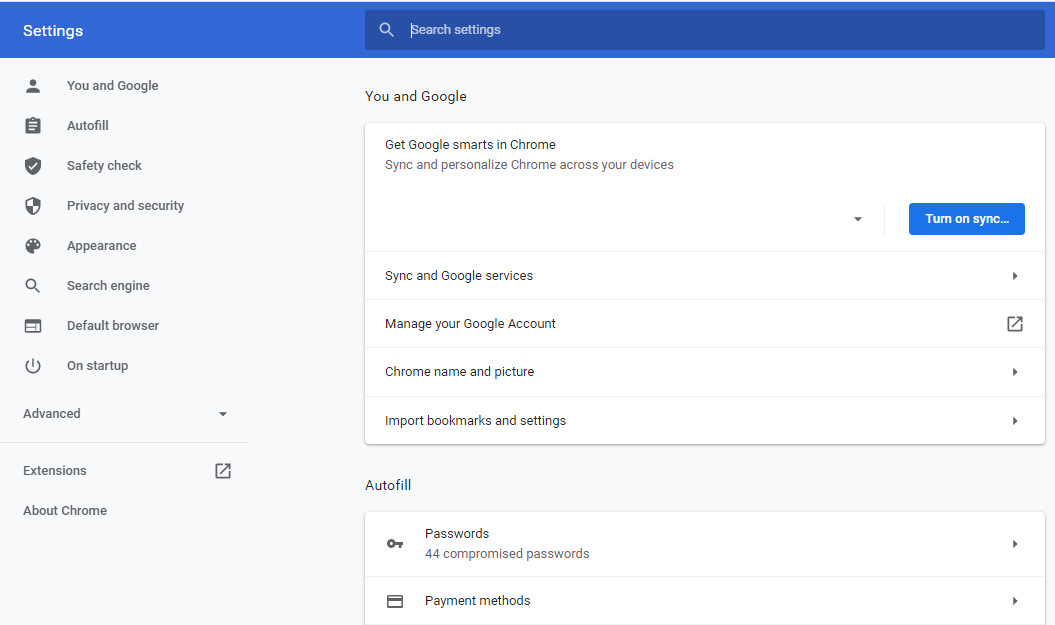Image resolution: width=1055 pixels, height=625 pixels.
Task: Open Chrome name and picture row
Action: click(x=704, y=372)
